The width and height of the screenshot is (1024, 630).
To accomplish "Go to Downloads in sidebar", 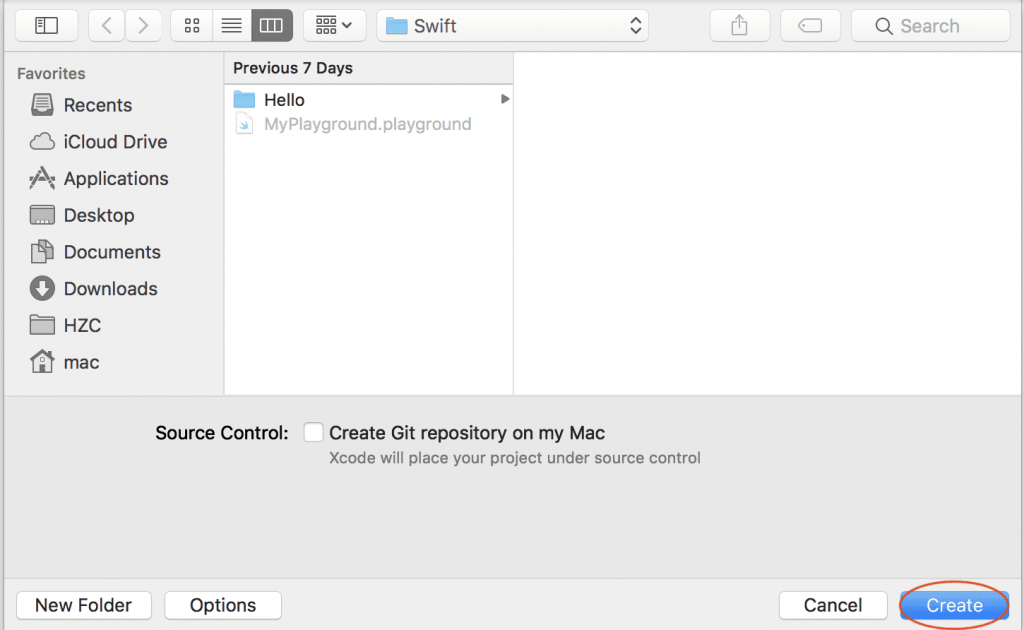I will pyautogui.click(x=110, y=289).
